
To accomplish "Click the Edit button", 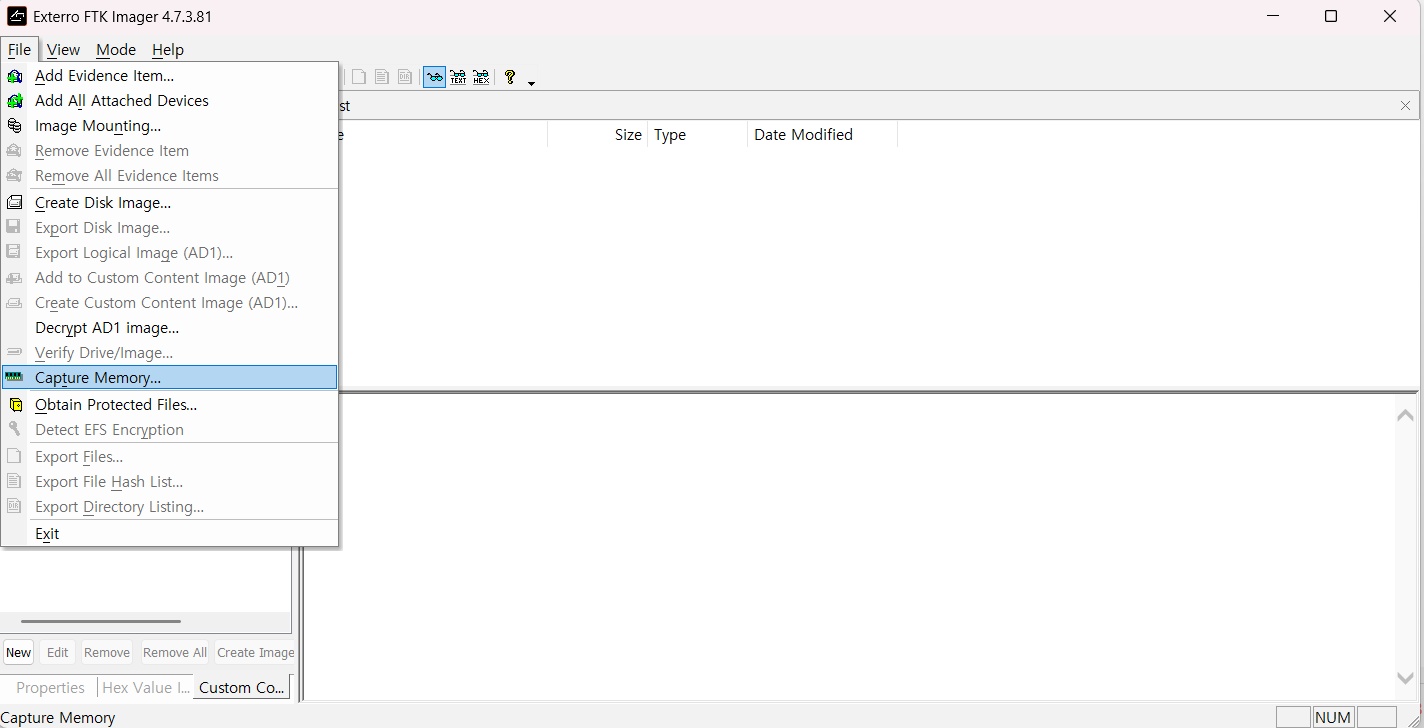I will click(x=58, y=653).
